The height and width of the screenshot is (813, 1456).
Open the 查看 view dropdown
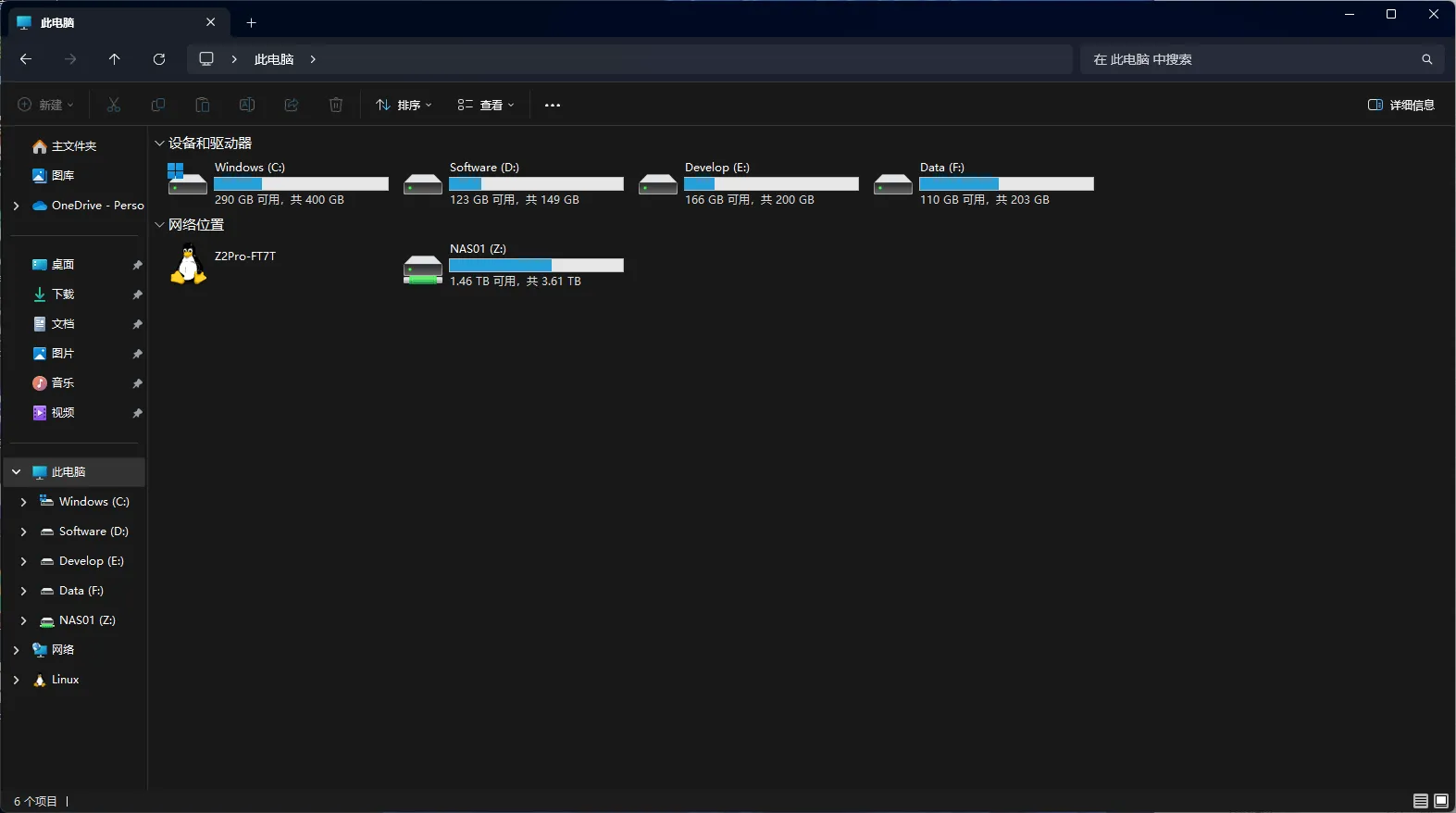coord(486,106)
